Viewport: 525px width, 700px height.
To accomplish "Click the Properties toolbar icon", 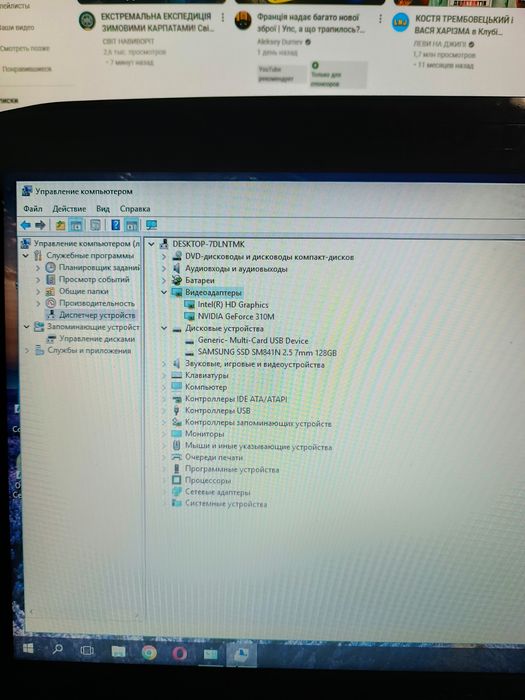I will 95,225.
